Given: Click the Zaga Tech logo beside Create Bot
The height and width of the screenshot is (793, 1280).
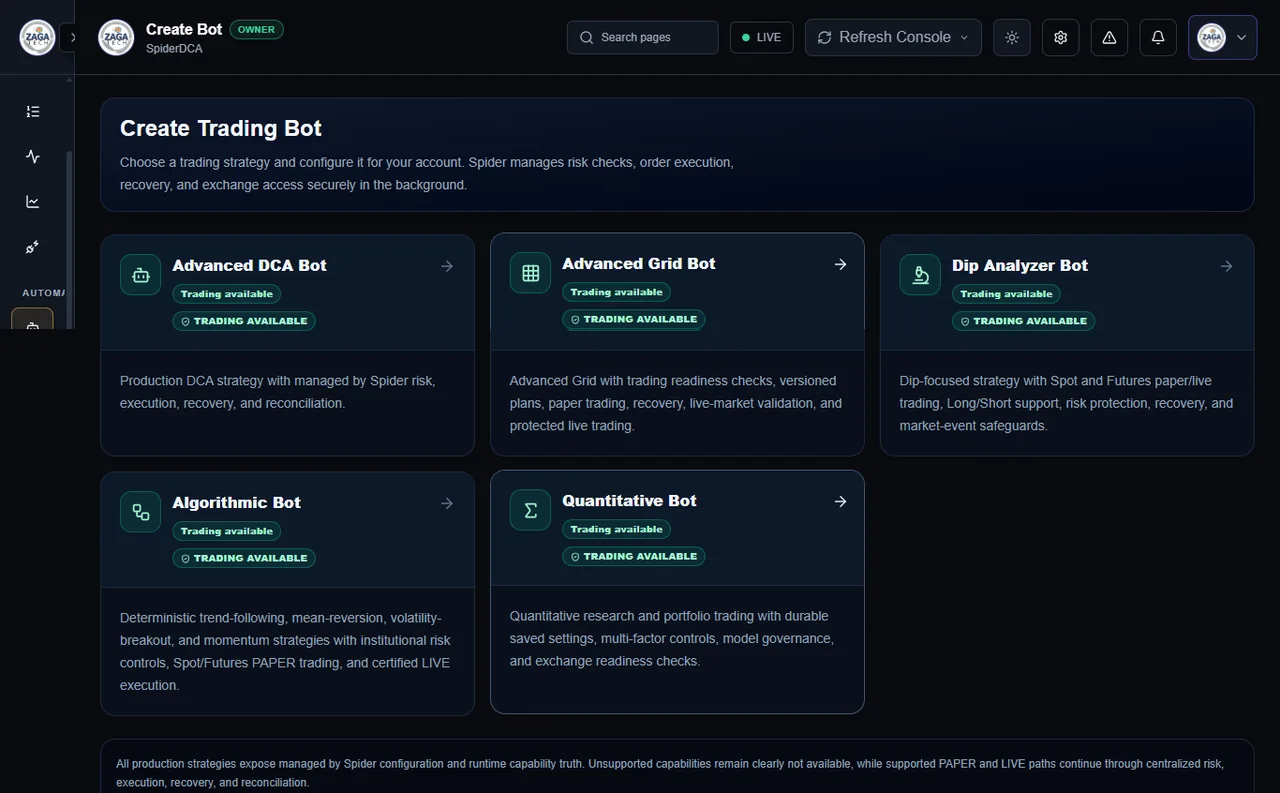Looking at the screenshot, I should tap(116, 37).
